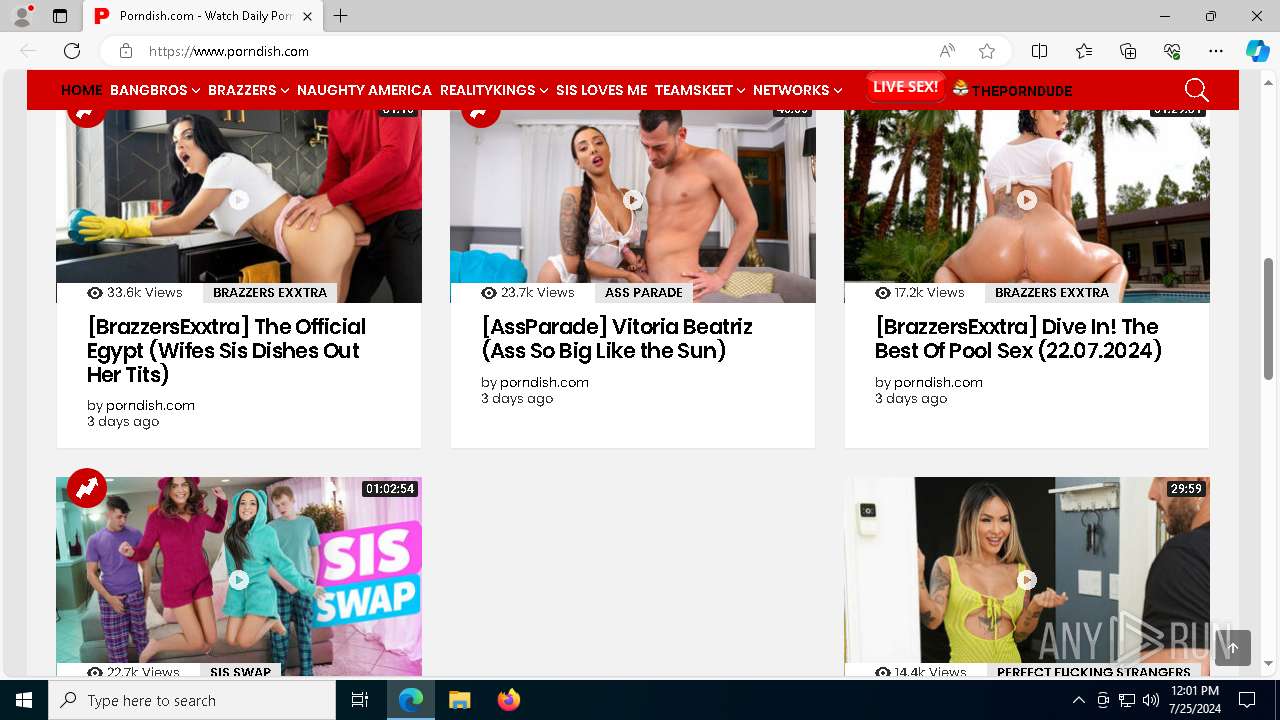The height and width of the screenshot is (720, 1280).
Task: Expand the BRAZZERS dropdown menu
Action: pyautogui.click(x=249, y=90)
